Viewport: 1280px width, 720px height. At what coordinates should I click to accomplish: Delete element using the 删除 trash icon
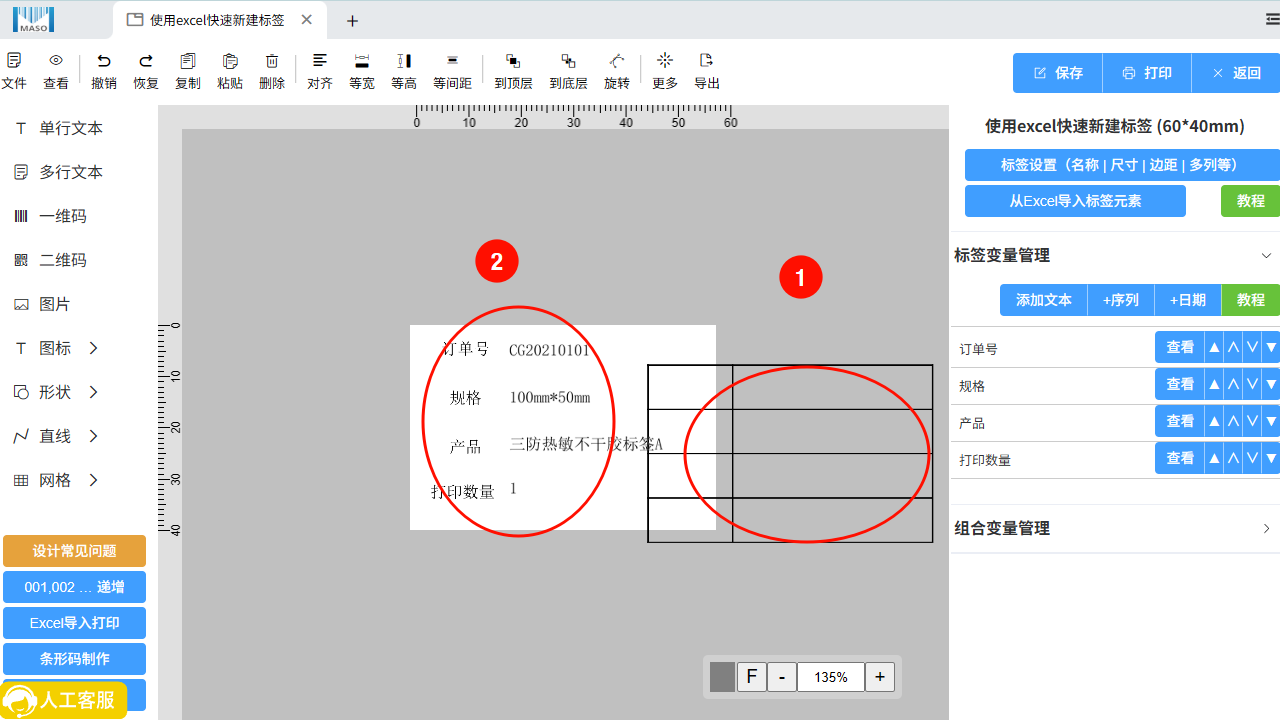pyautogui.click(x=272, y=72)
